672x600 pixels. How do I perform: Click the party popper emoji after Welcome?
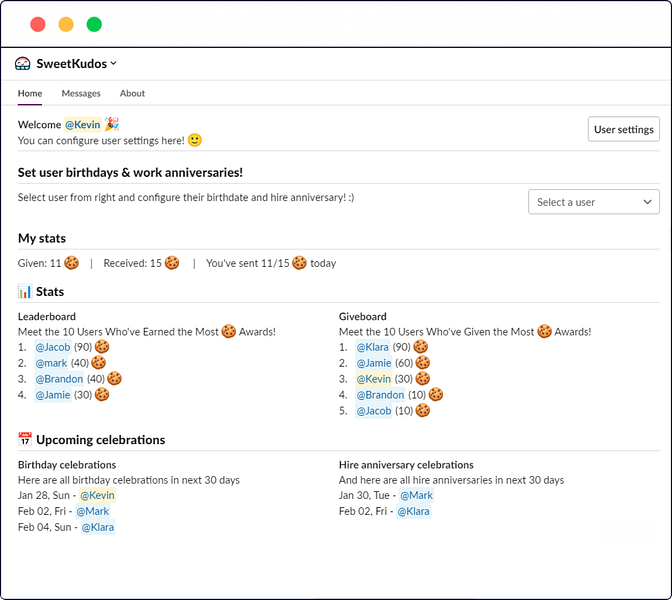click(112, 125)
